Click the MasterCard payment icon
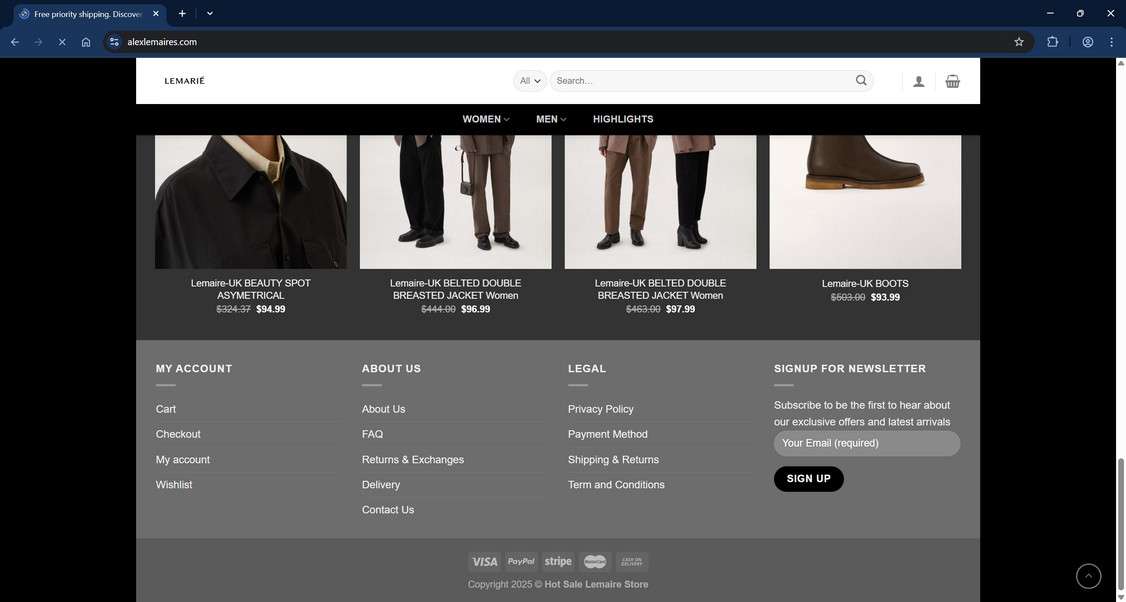Viewport: 1126px width, 602px height. click(595, 562)
